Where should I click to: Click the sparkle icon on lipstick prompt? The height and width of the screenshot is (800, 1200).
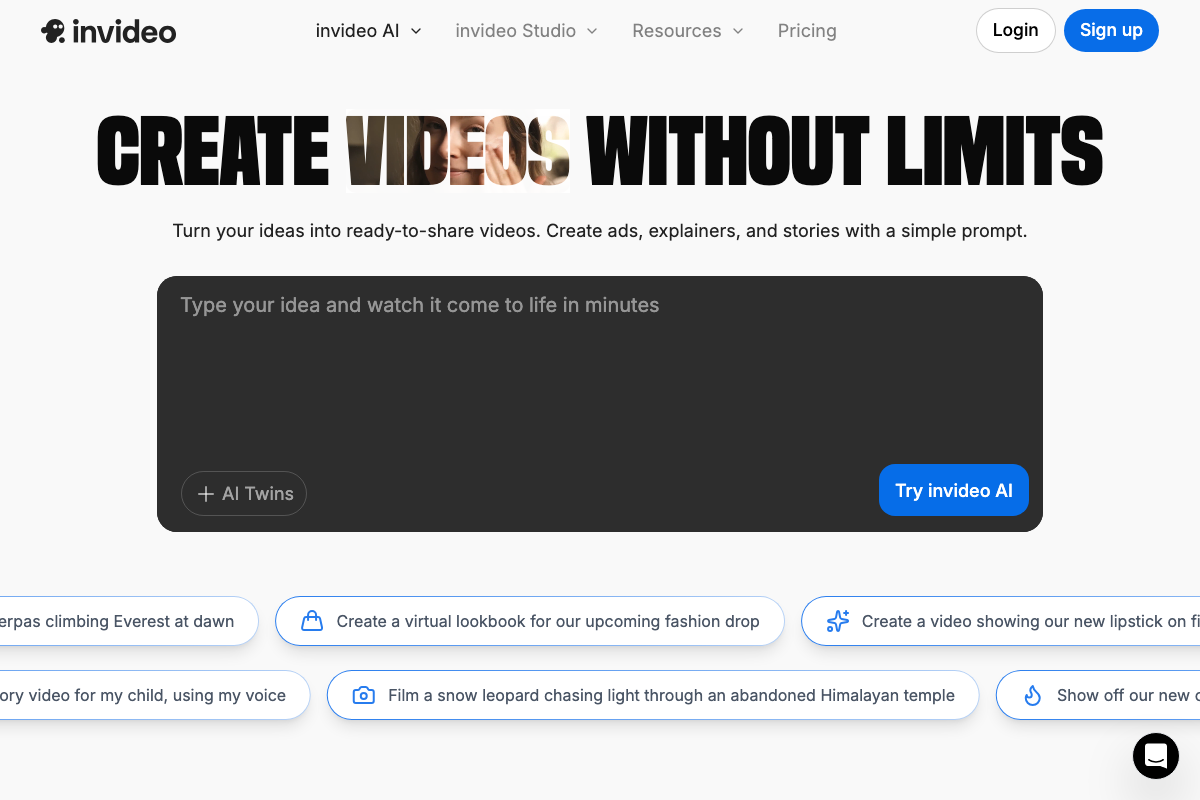pos(838,621)
